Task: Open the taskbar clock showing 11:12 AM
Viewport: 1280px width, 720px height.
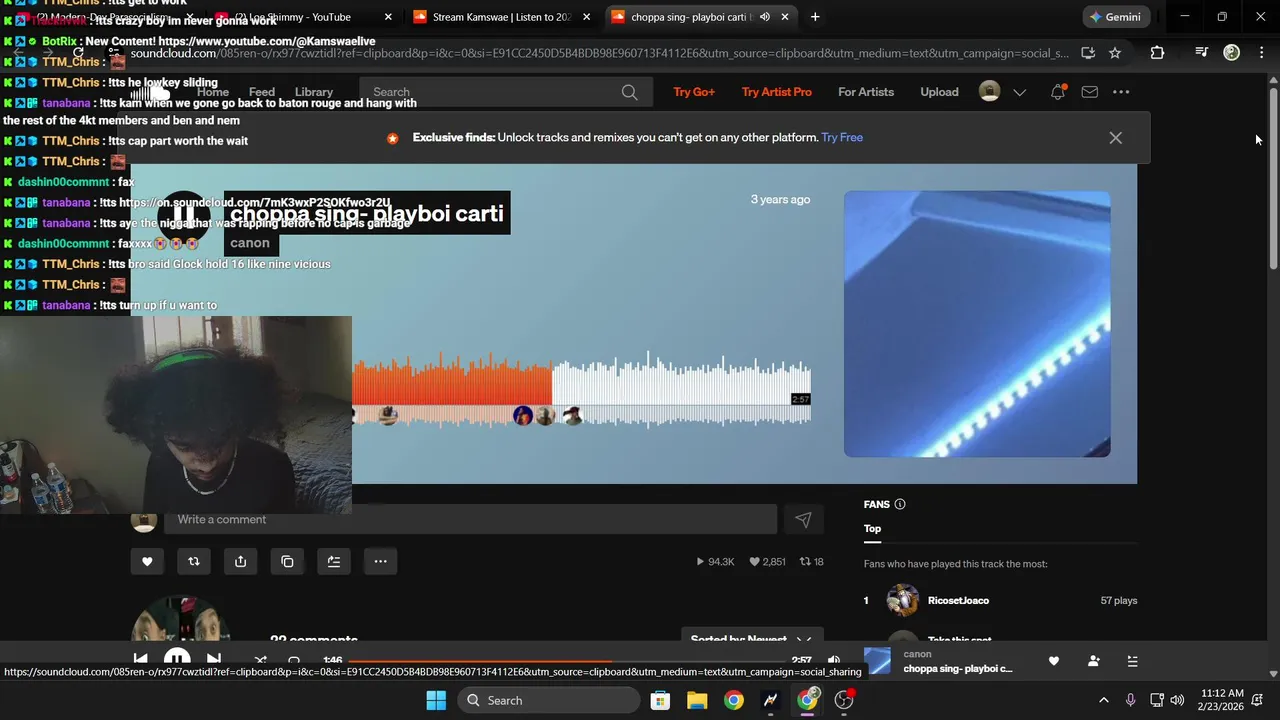Action: click(1222, 700)
